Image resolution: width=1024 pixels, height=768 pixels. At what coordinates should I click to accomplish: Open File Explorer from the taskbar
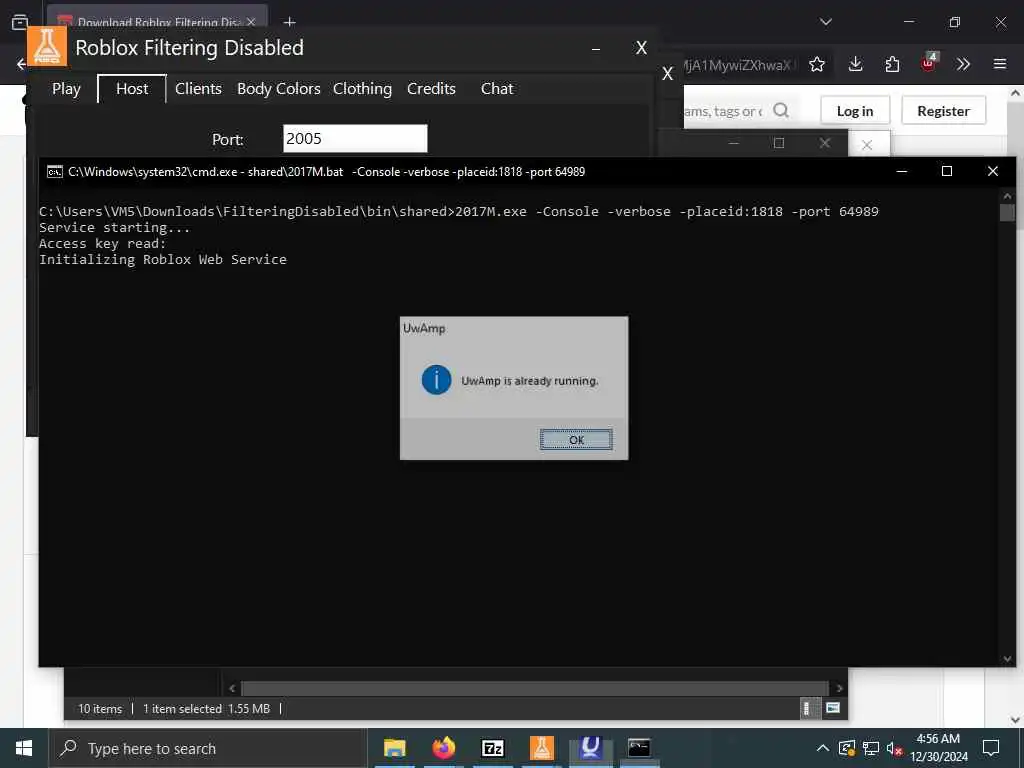pos(394,748)
